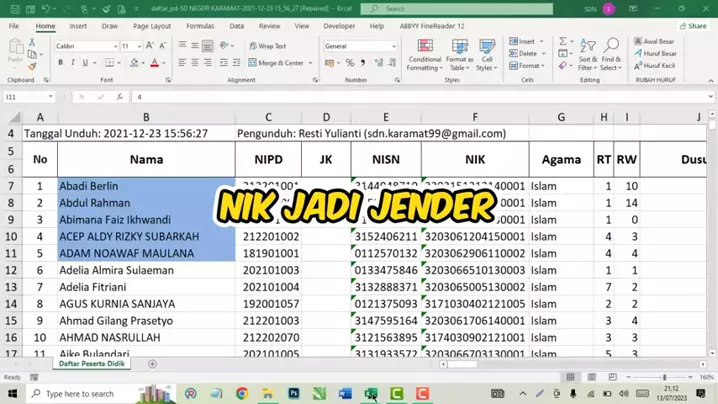Open Conditional Formatting options
This screenshot has height=404, width=718.
[x=424, y=55]
